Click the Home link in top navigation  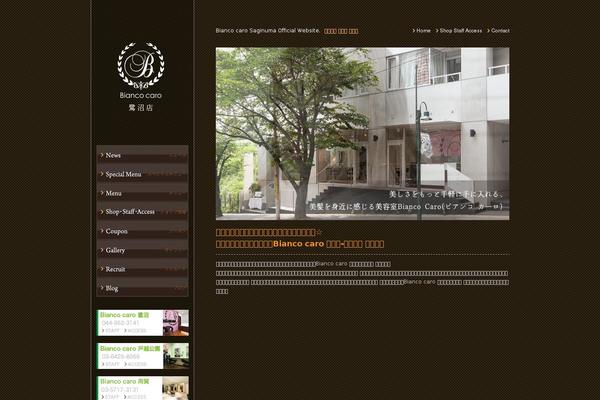click(421, 31)
